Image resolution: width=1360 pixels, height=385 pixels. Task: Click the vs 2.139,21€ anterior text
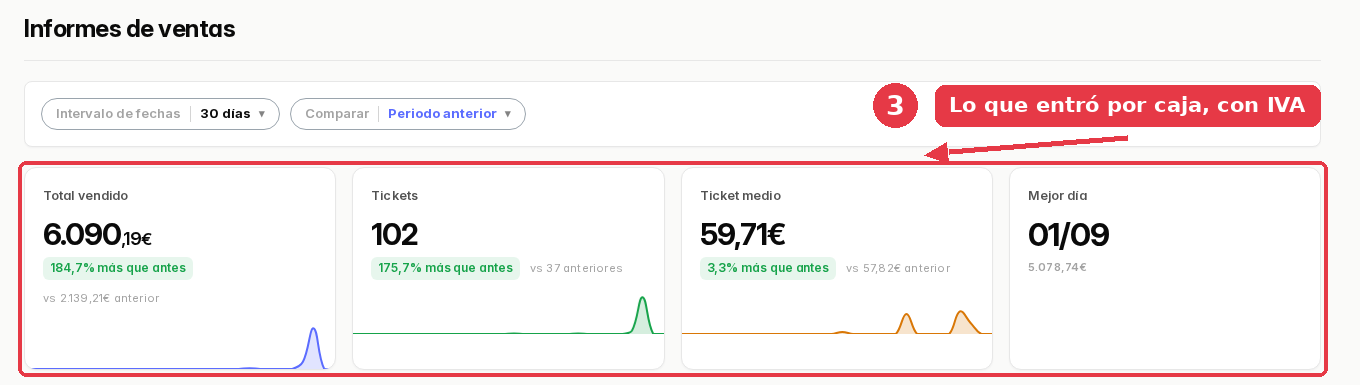pos(101,298)
